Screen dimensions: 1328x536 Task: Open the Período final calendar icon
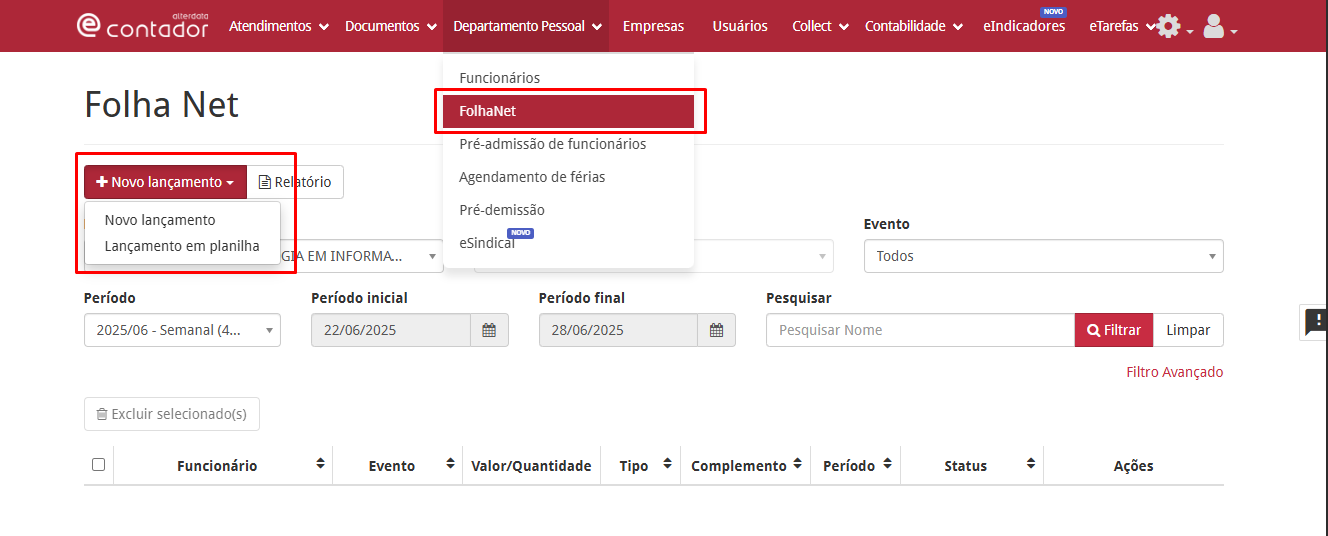click(x=716, y=330)
